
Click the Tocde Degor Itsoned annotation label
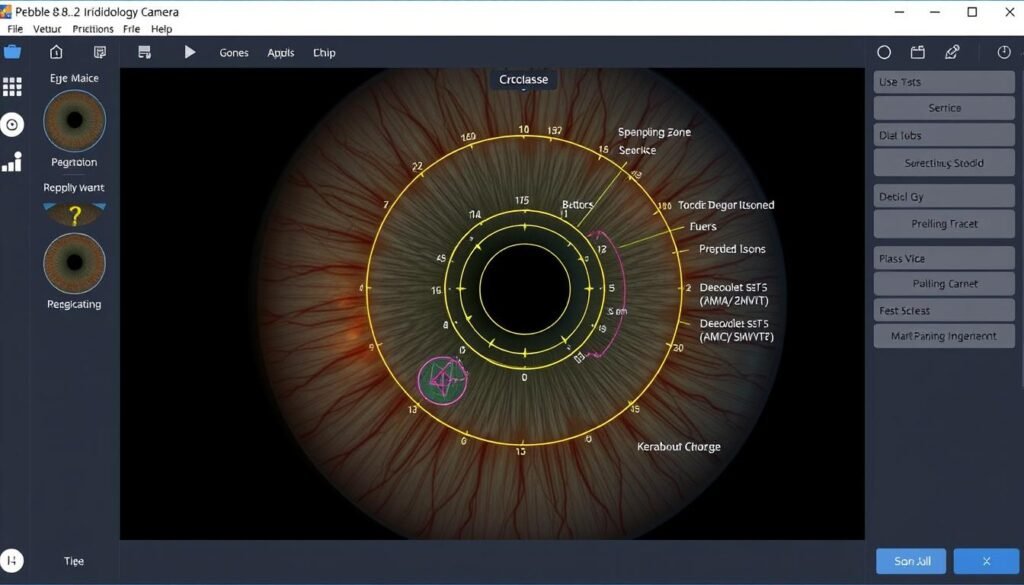point(726,205)
